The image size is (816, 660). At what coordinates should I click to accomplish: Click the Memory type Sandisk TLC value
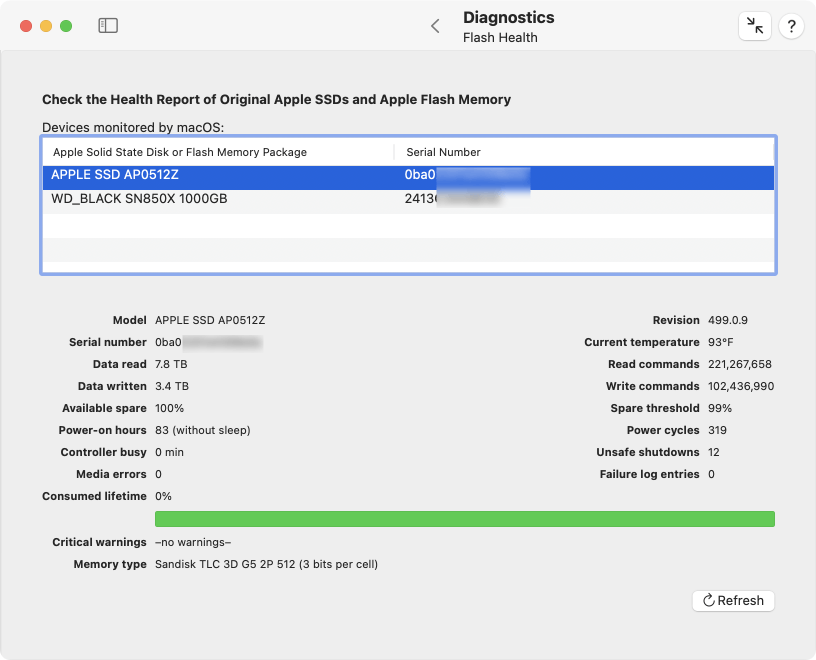[266, 564]
